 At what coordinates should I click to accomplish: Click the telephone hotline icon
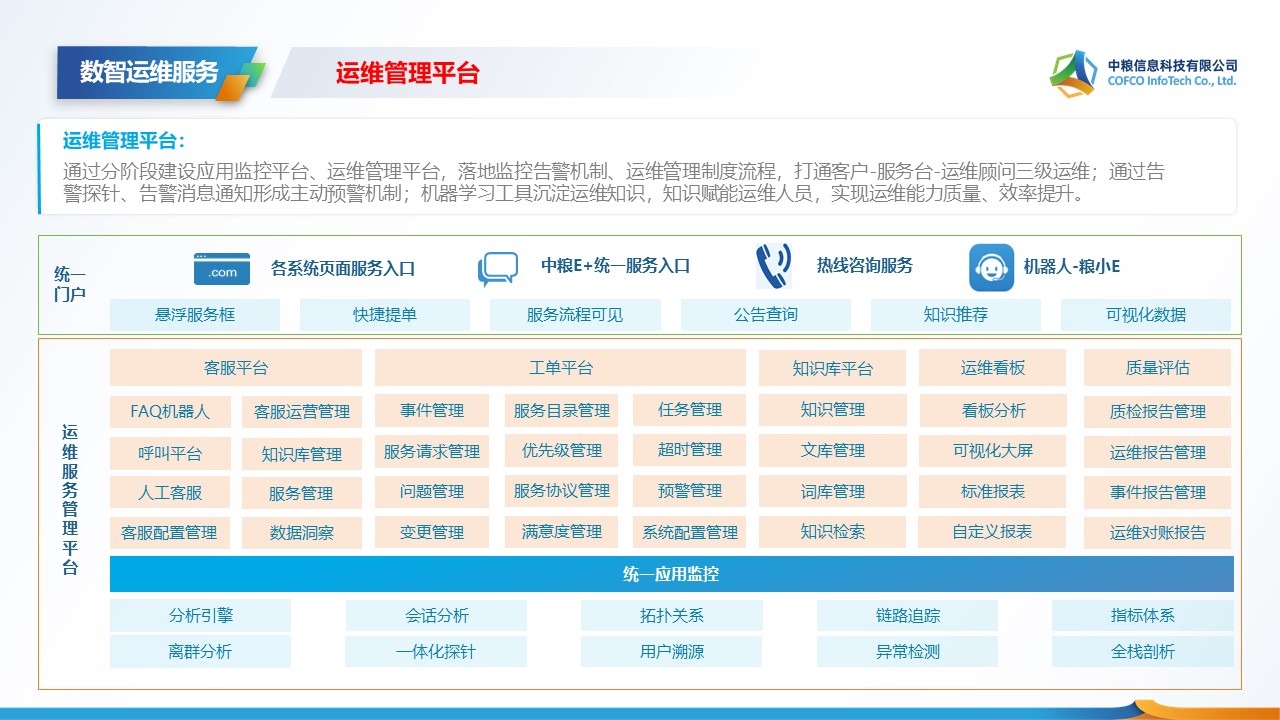772,267
